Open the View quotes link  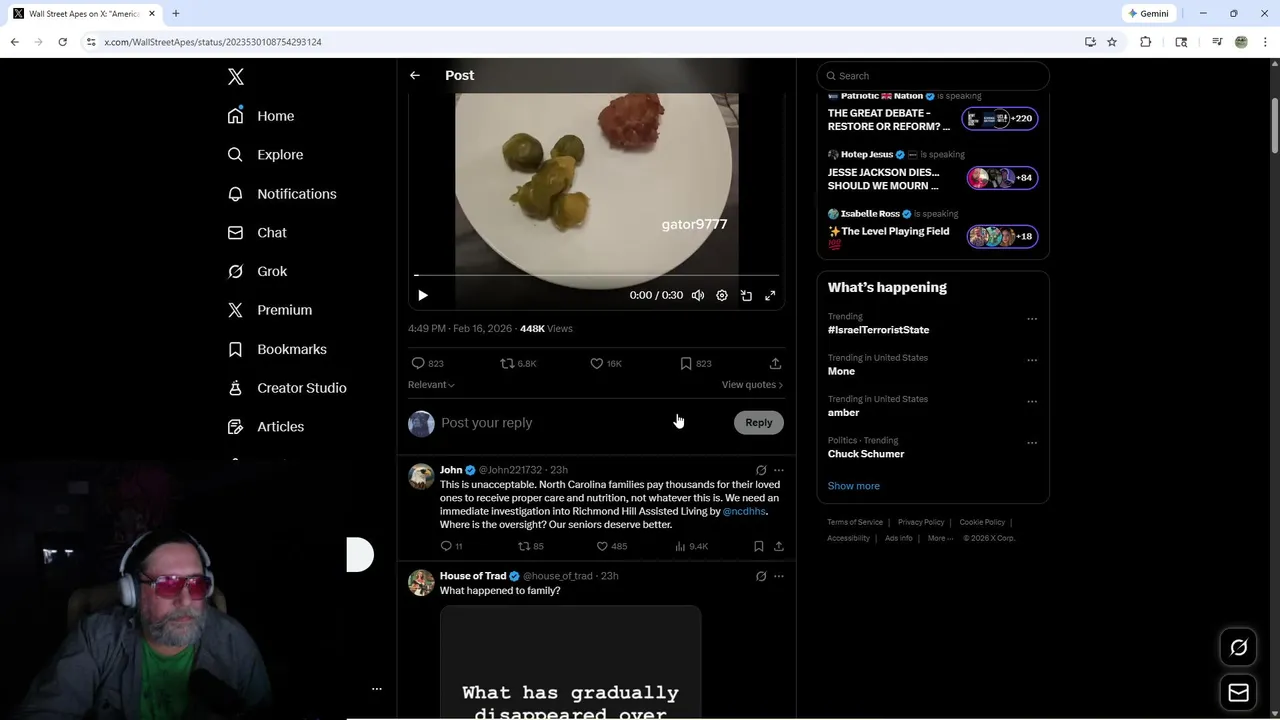click(752, 385)
